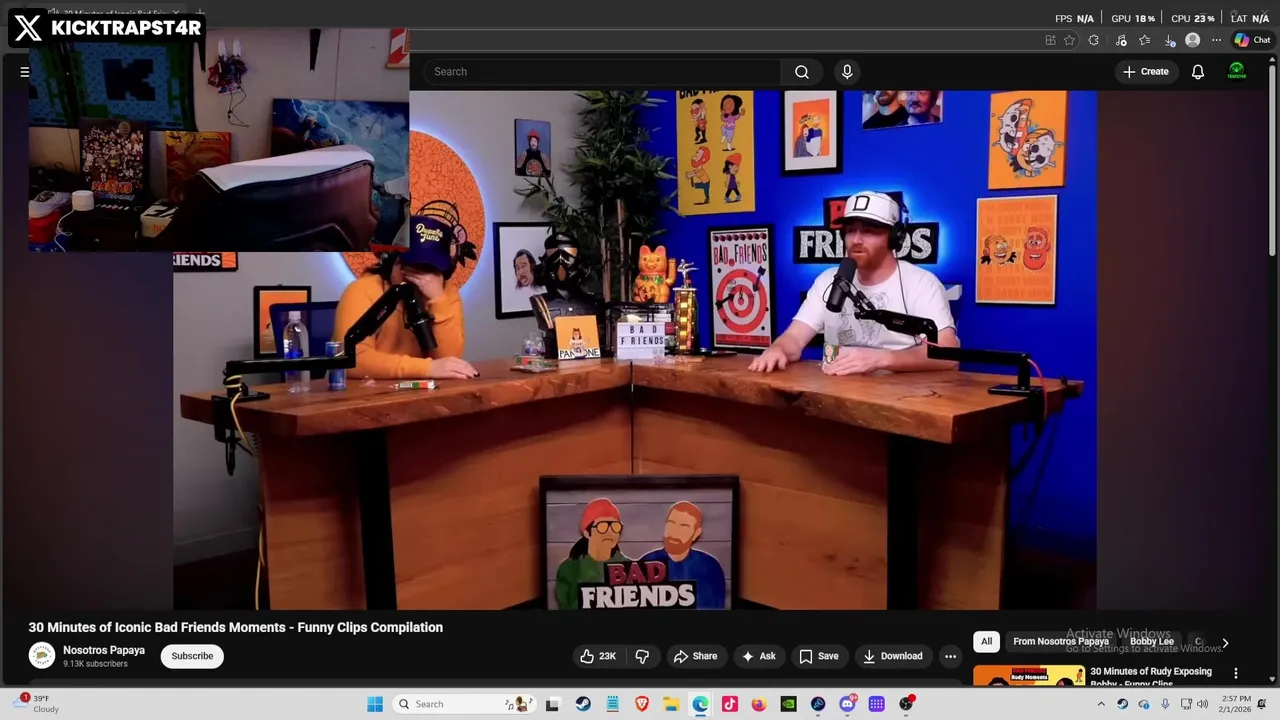This screenshot has width=1280, height=720.
Task: Click the taskbar Search box
Action: pos(464,704)
